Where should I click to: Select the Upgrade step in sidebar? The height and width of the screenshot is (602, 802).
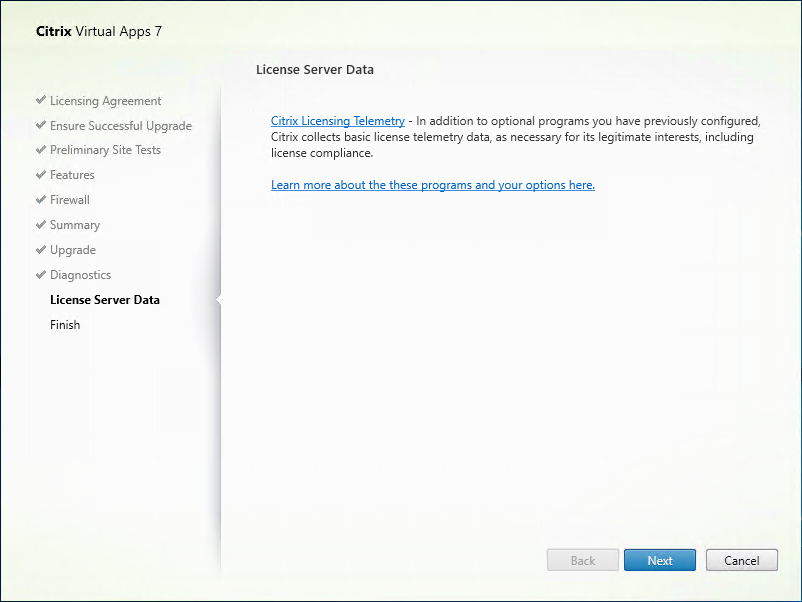pos(73,250)
